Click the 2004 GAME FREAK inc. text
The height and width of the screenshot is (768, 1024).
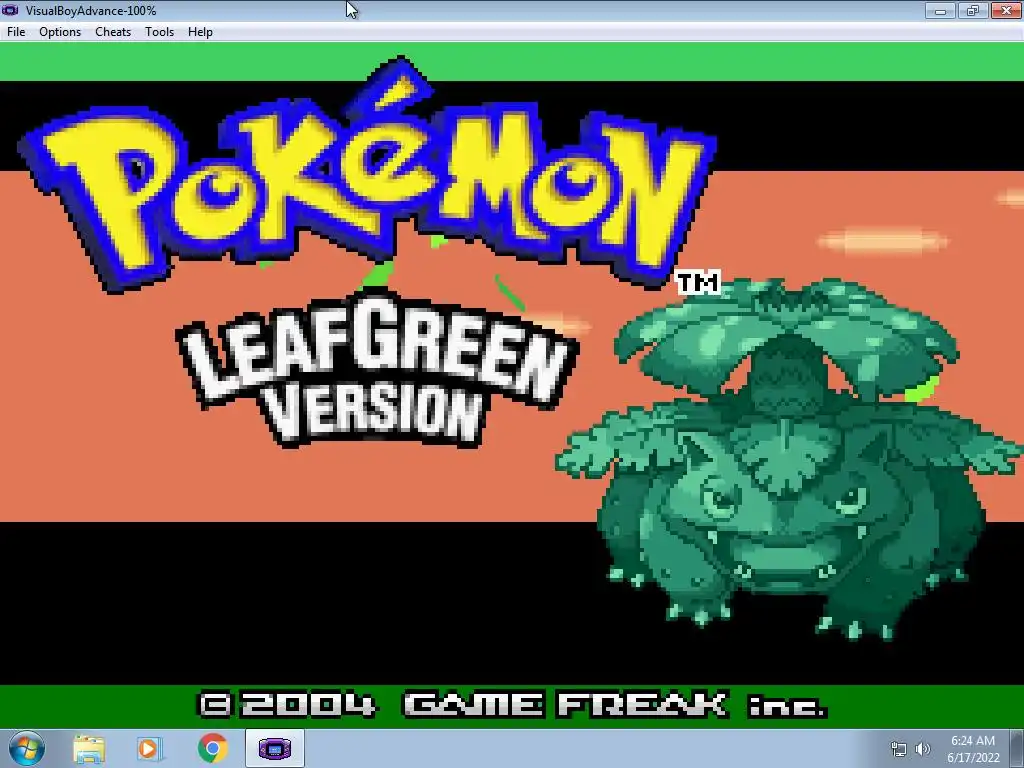coord(513,705)
